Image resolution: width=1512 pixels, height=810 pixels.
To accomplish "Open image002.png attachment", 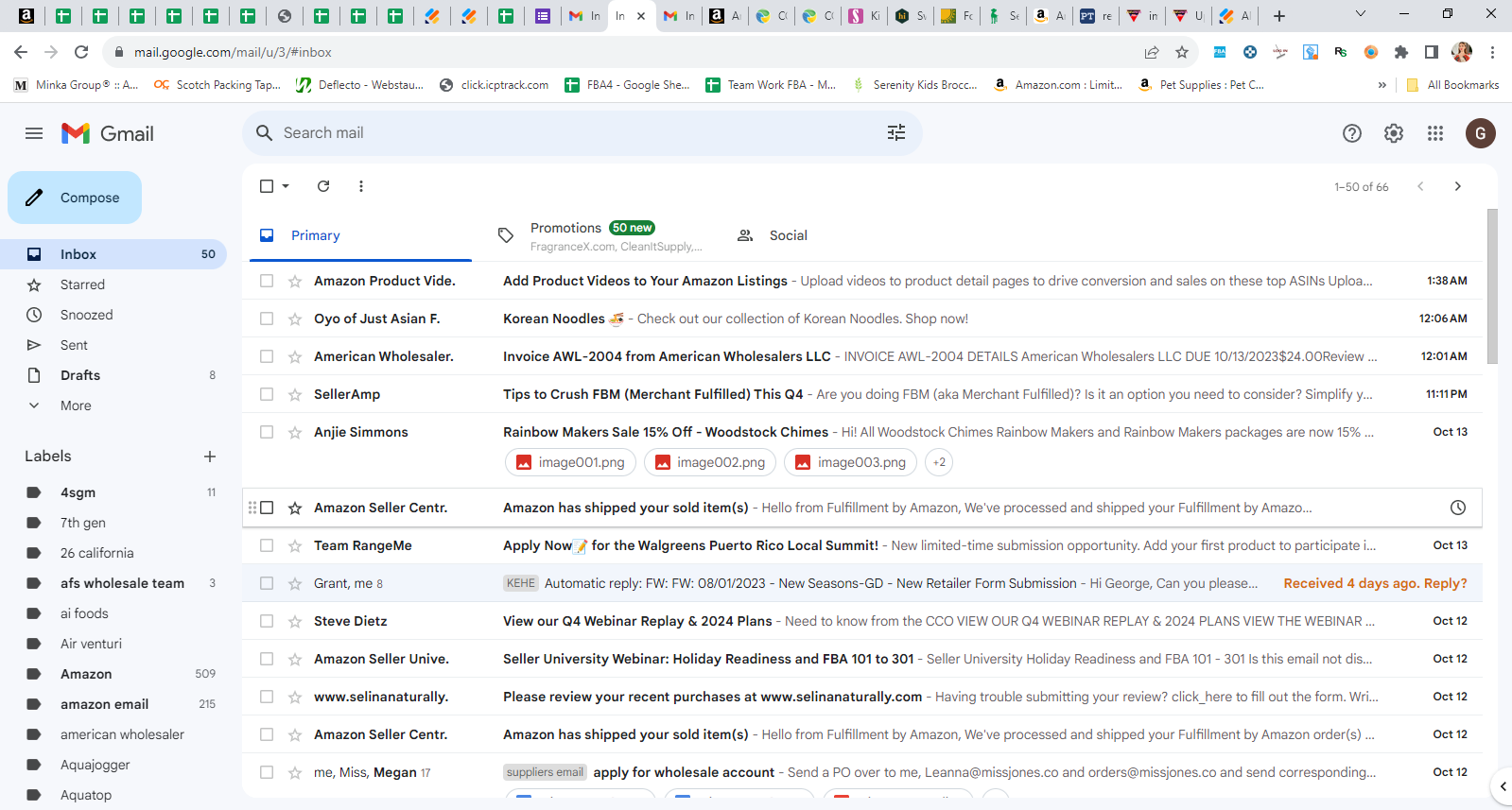I will [x=710, y=462].
